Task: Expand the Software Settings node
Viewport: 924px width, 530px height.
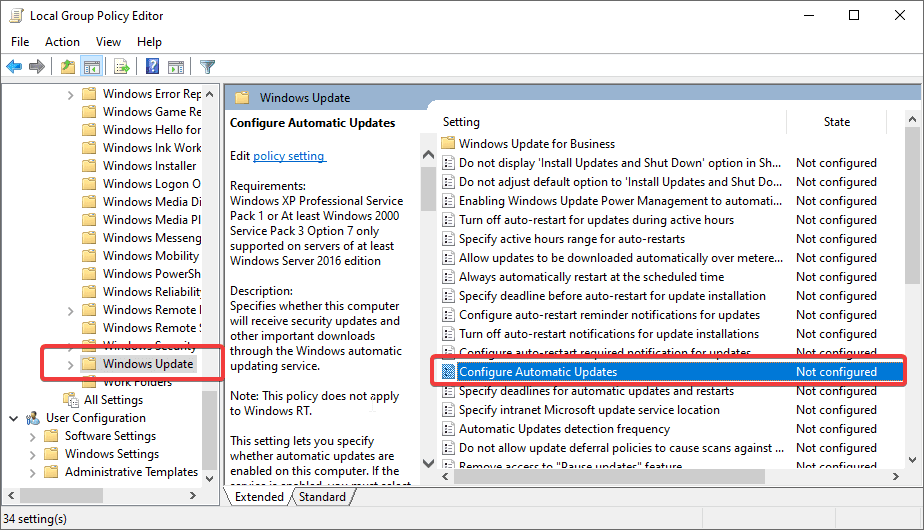Action: pyautogui.click(x=32, y=436)
